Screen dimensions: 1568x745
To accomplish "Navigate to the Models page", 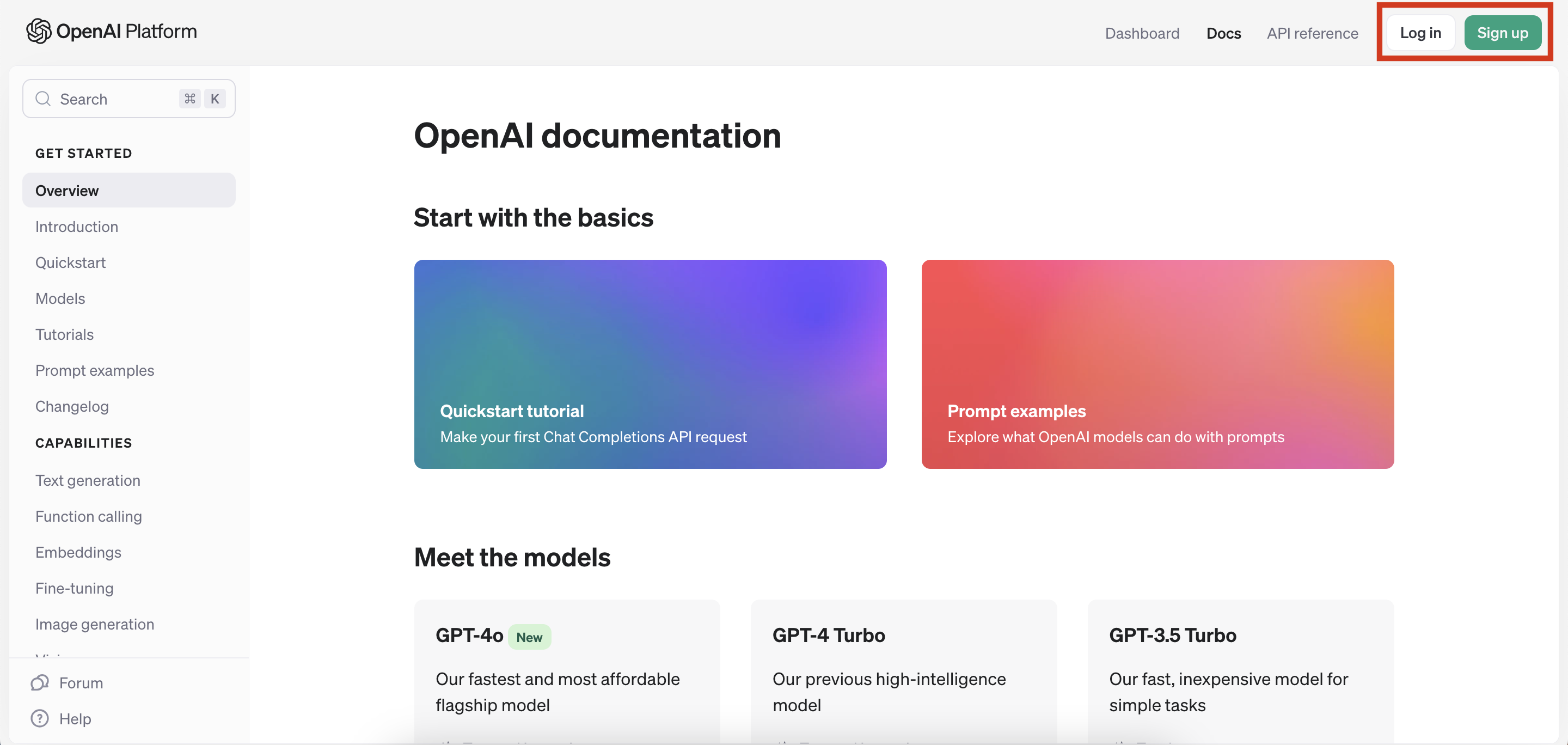I will click(60, 298).
